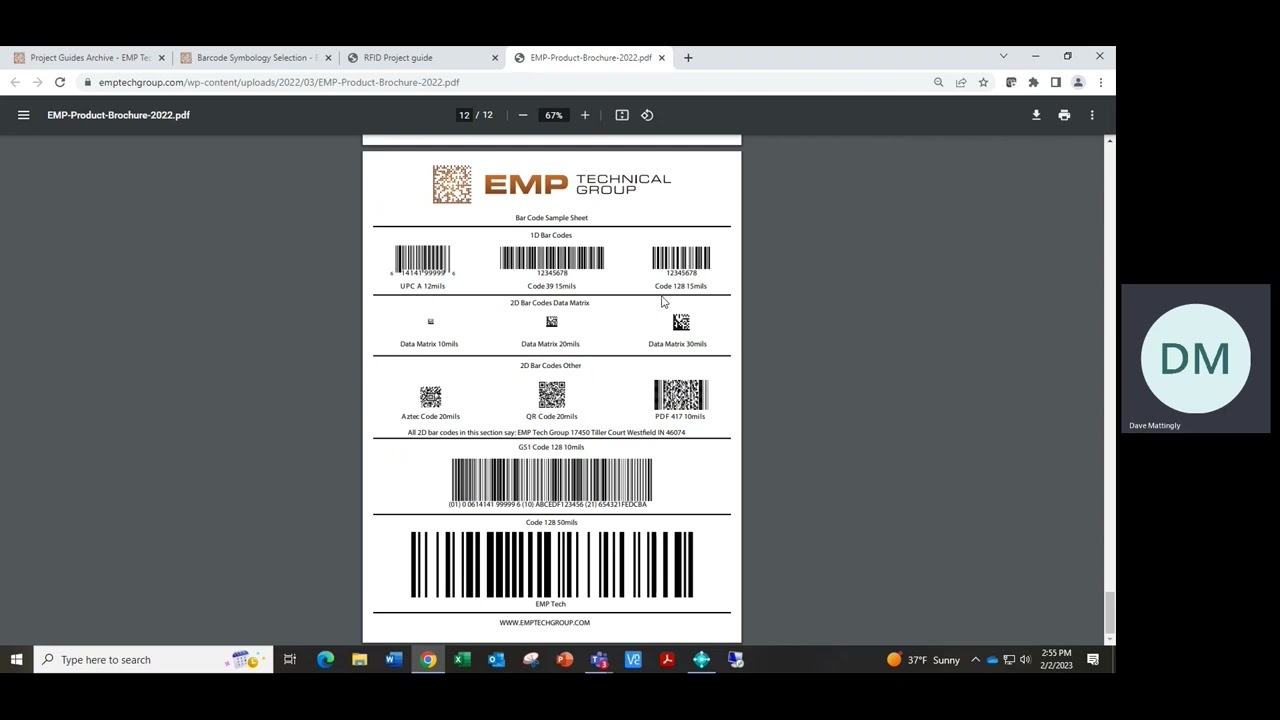Viewport: 1280px width, 720px height.
Task: Click the GS1 Code 128 barcode image
Action: coord(552,480)
